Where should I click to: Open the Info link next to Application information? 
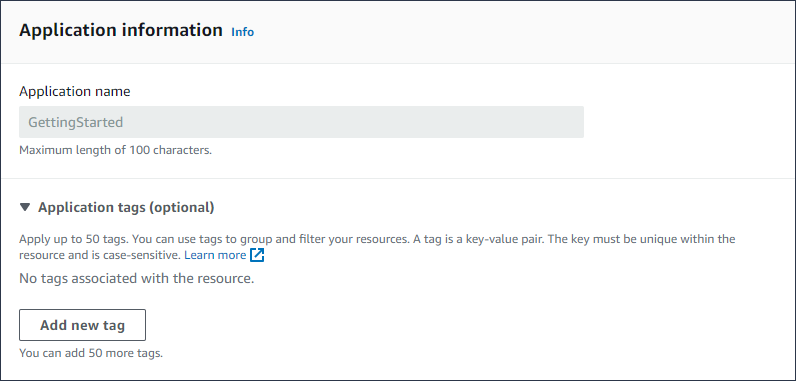(243, 31)
